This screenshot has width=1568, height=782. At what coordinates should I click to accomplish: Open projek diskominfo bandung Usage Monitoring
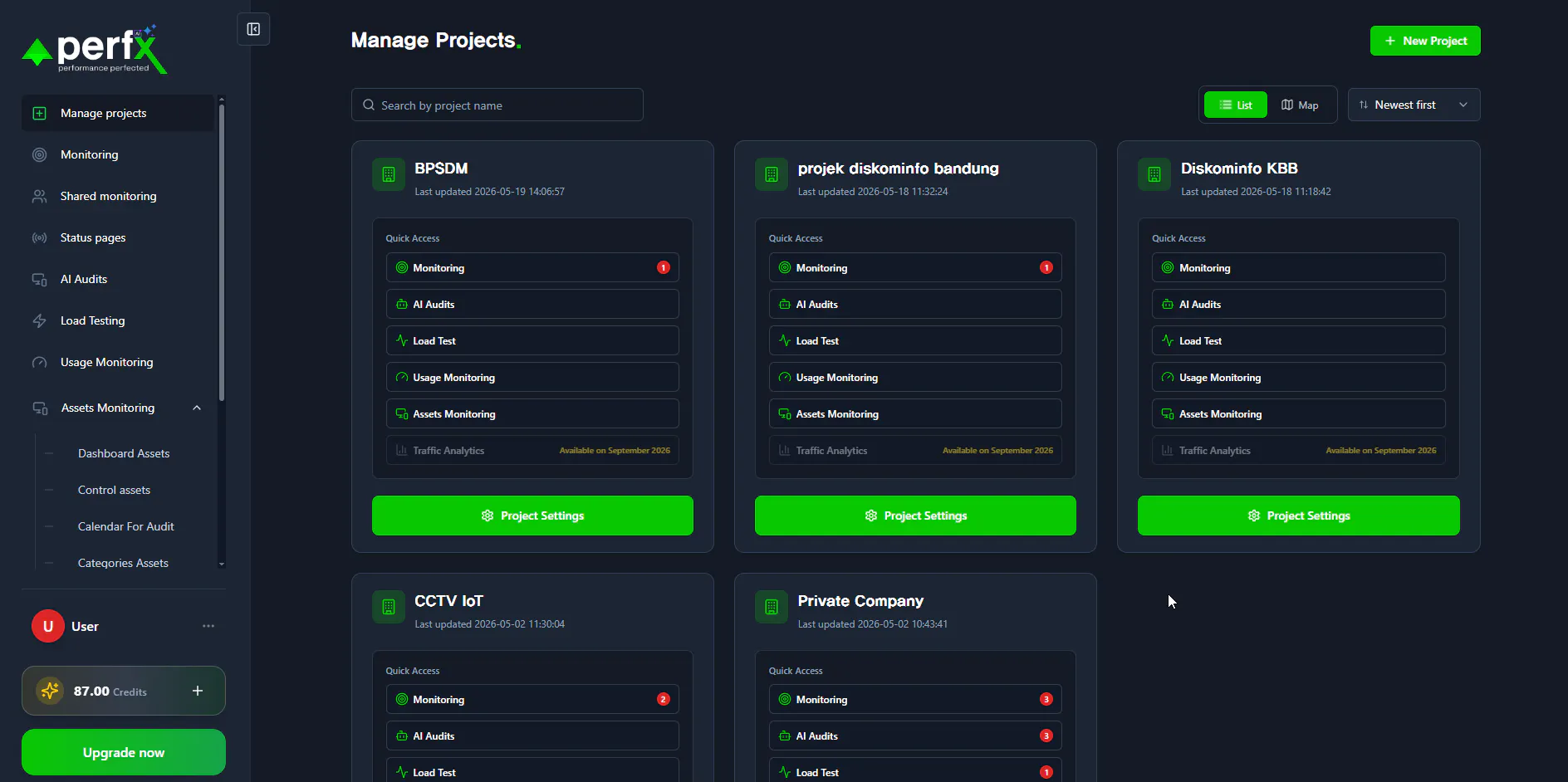coord(915,377)
